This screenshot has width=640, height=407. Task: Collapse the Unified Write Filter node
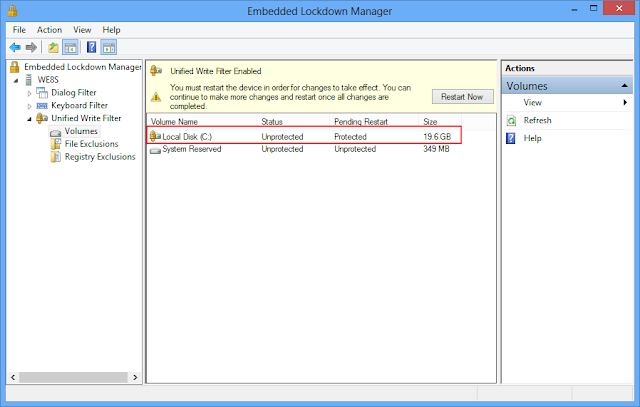click(29, 119)
